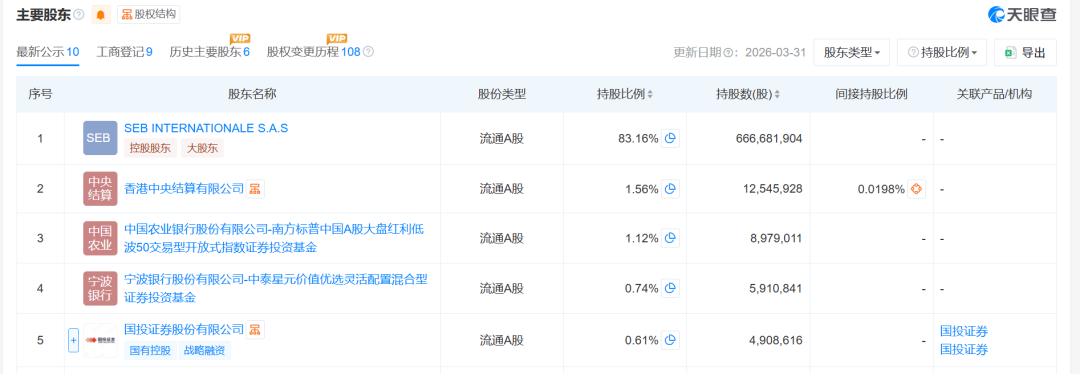
Task: Open the 持股比例 filter dropdown
Action: pyautogui.click(x=942, y=52)
